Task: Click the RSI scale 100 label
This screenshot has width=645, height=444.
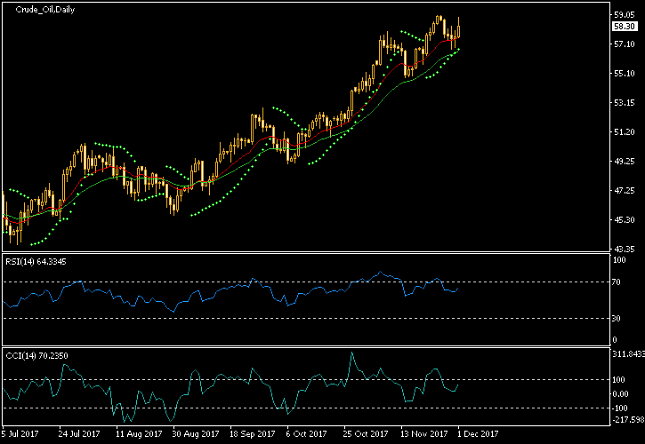Action: pyautogui.click(x=619, y=260)
